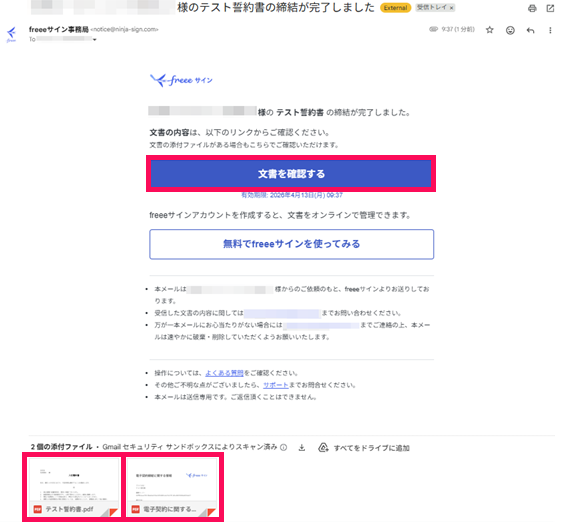Click PDF icon on 電子契約に関する attachment

point(136,509)
